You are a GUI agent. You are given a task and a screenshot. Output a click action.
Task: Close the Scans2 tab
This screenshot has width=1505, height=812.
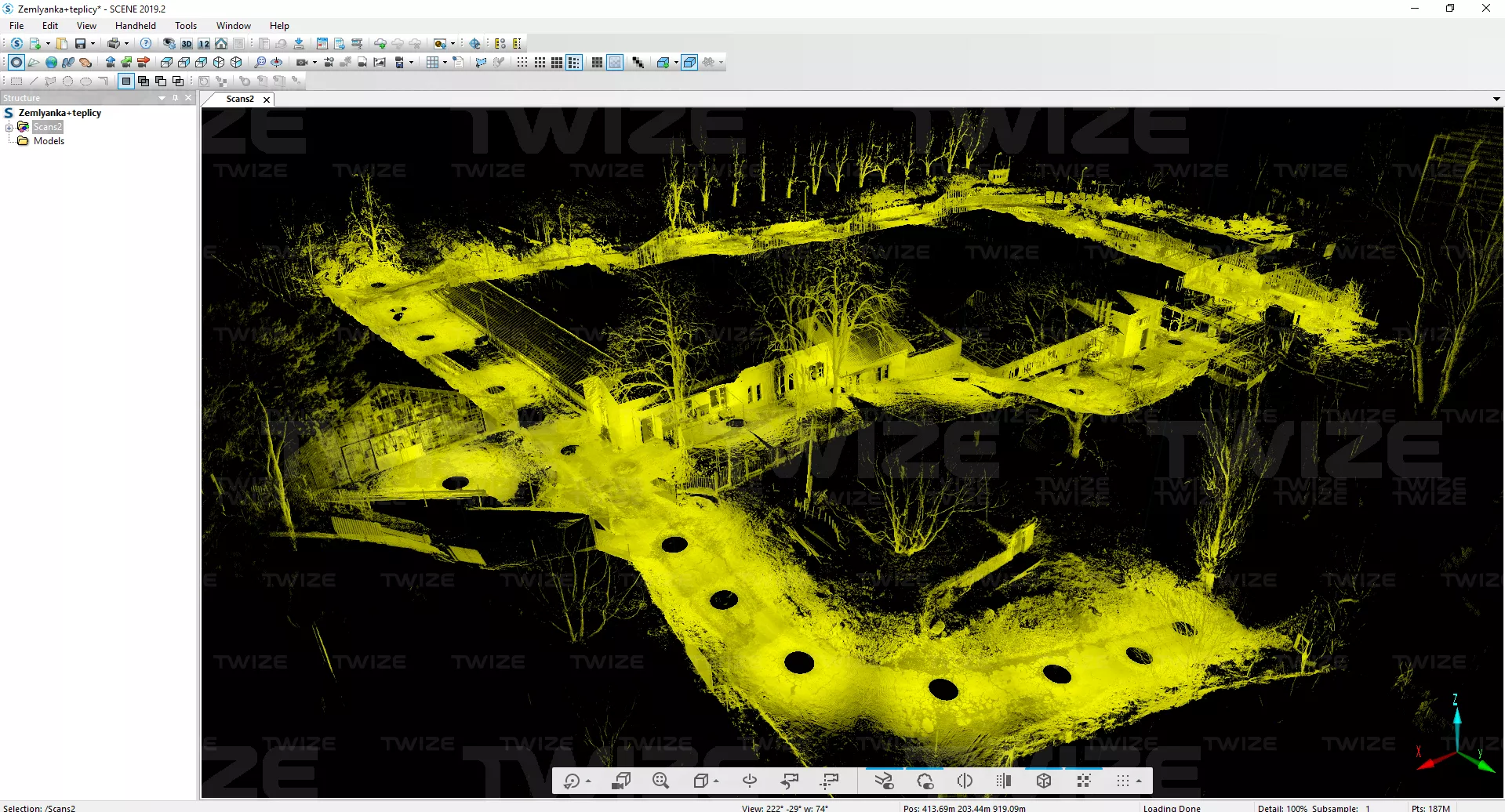tap(267, 100)
